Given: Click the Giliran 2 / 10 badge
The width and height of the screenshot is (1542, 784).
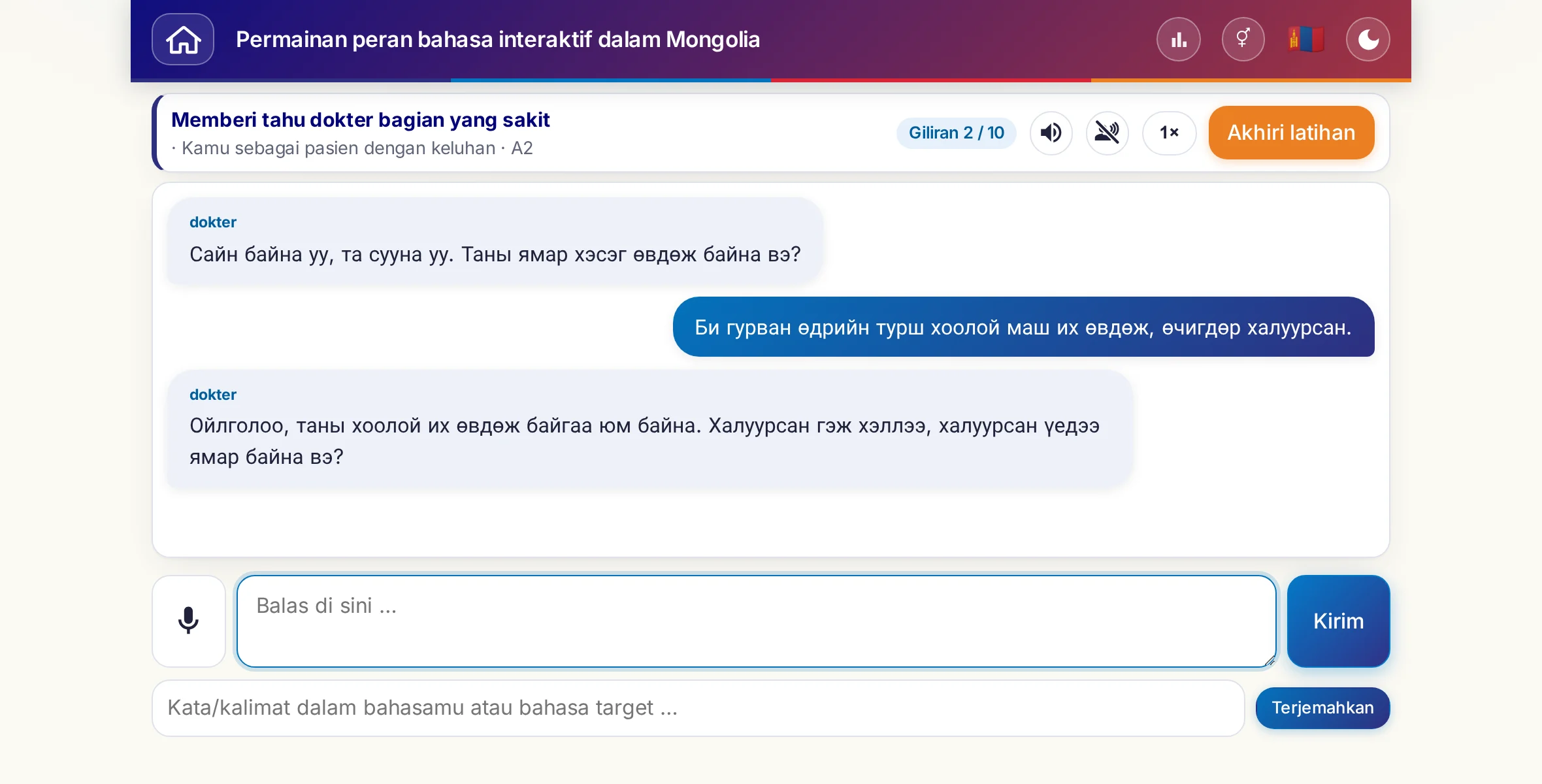Looking at the screenshot, I should [x=957, y=133].
